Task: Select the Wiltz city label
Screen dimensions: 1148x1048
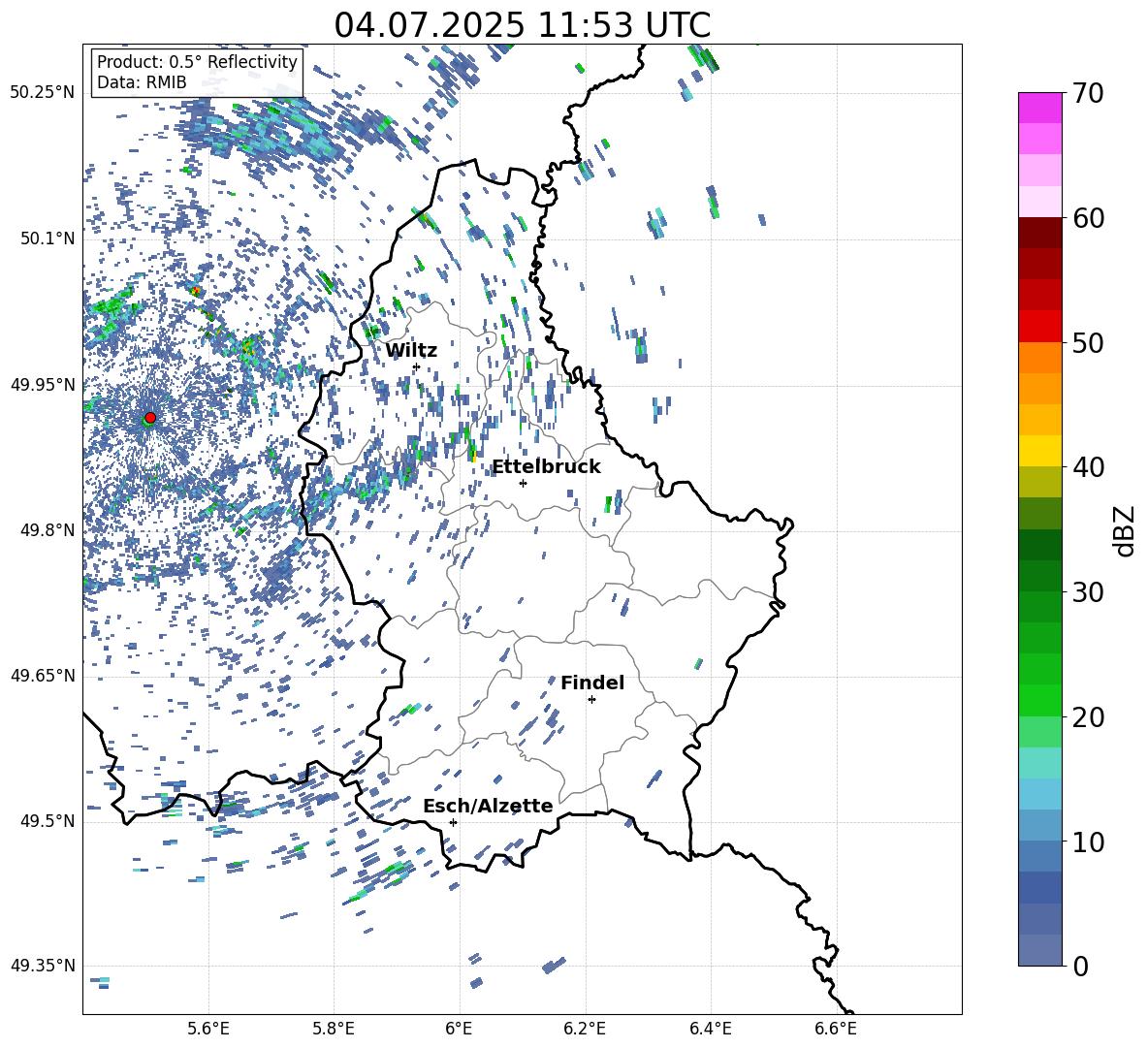Action: pos(411,350)
